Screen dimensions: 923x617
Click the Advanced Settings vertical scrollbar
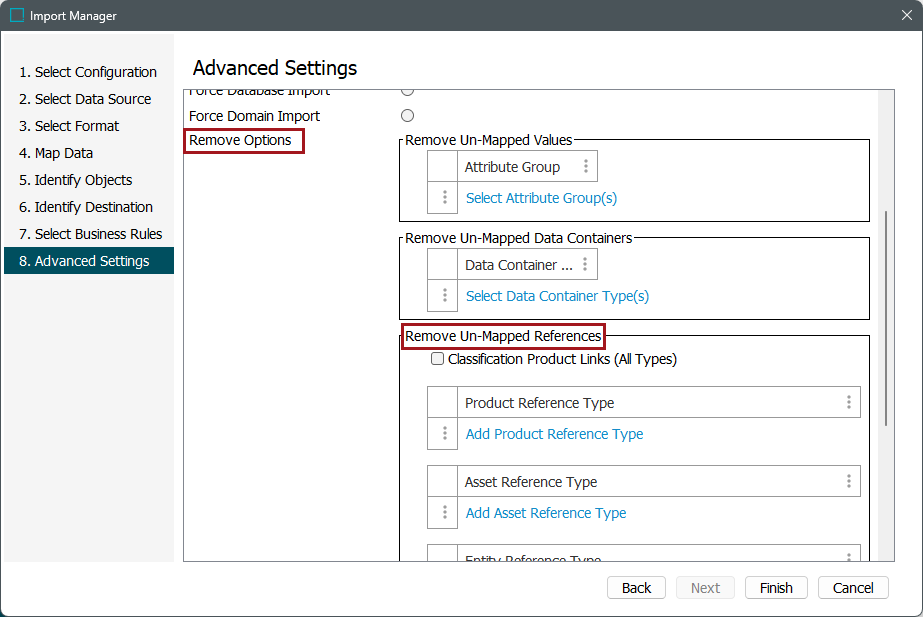pos(885,318)
